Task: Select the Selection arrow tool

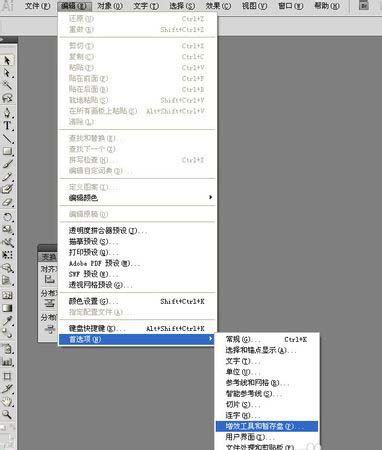Action: 7,60
